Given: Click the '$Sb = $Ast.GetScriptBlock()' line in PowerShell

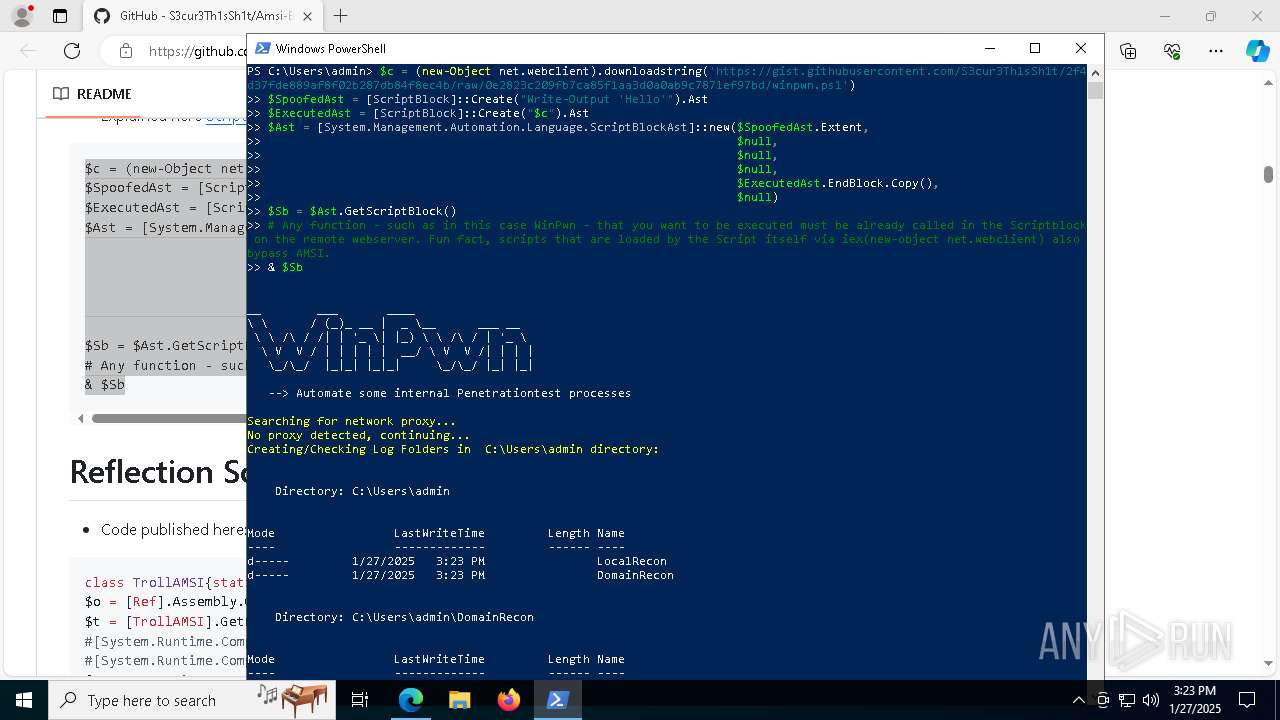Looking at the screenshot, I should click(352, 211).
